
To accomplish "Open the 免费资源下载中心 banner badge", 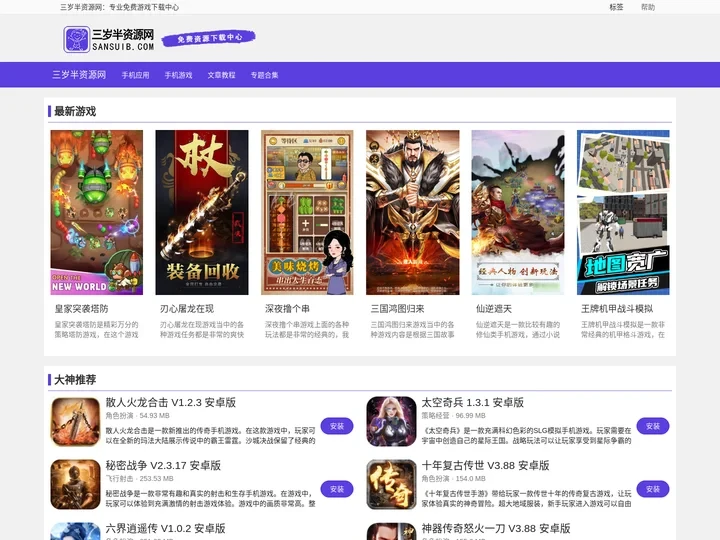I will pyautogui.click(x=209, y=38).
